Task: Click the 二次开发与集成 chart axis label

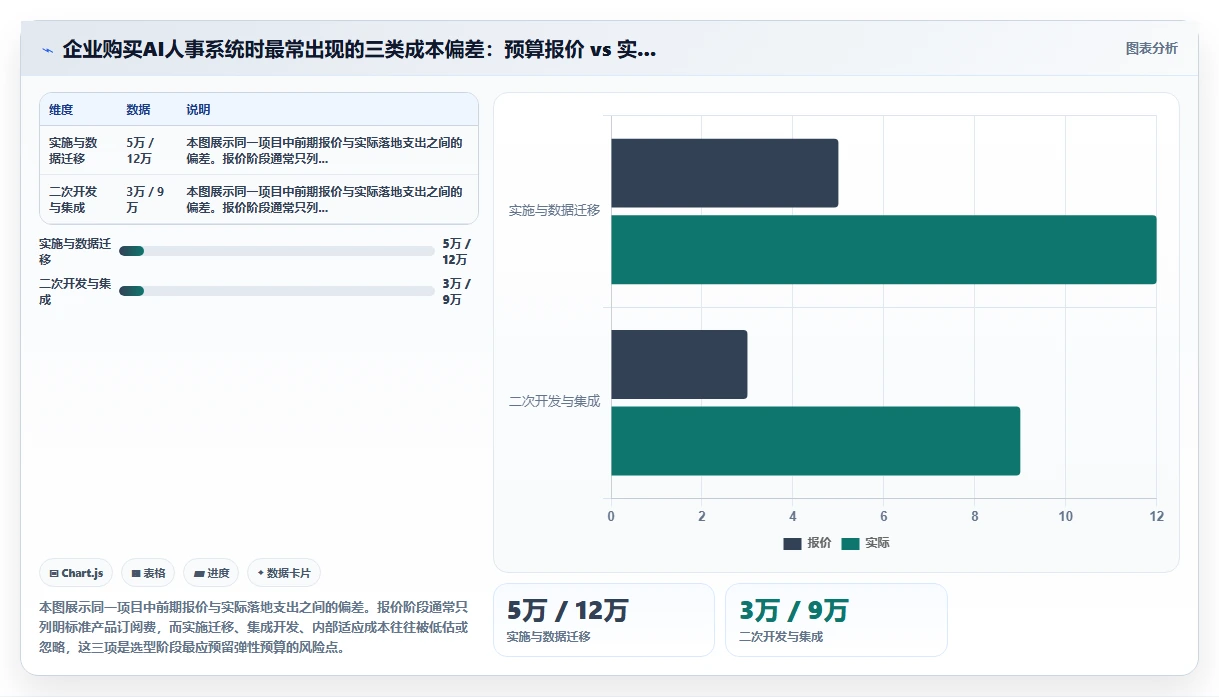Action: 554,402
